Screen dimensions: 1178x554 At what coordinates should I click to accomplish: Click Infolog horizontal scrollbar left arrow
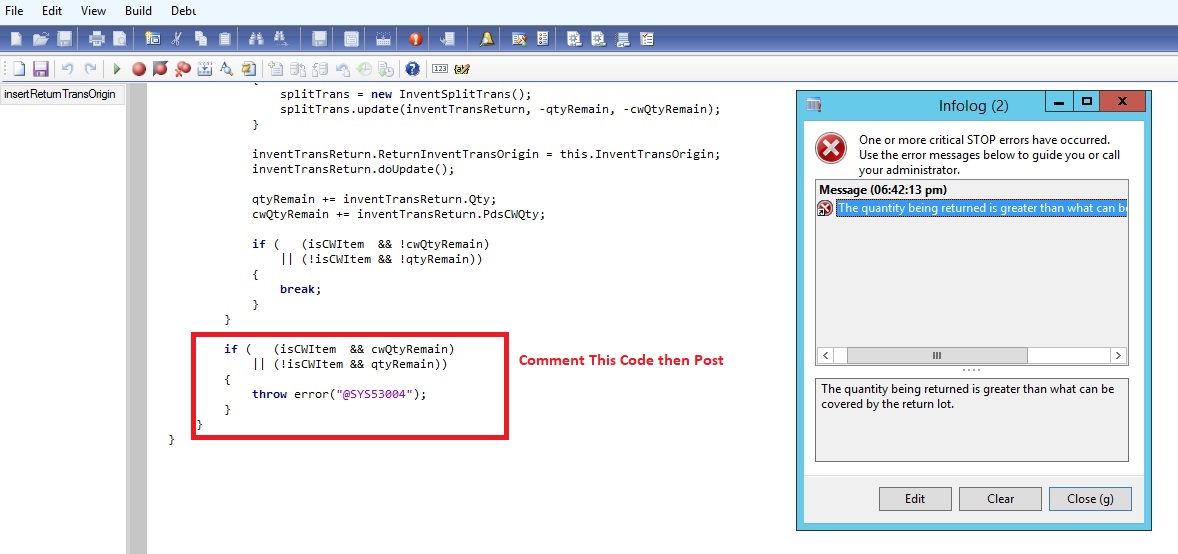pyautogui.click(x=824, y=355)
